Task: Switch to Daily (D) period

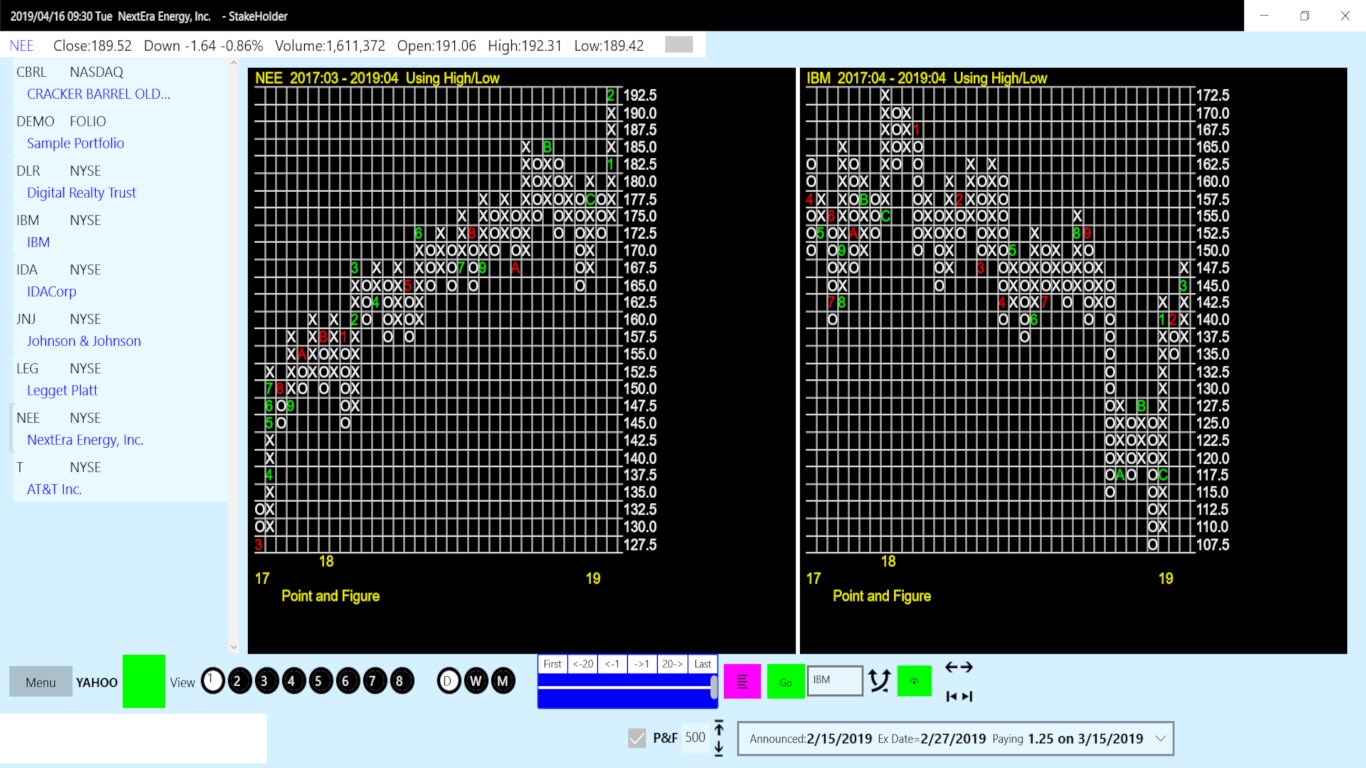Action: tap(449, 681)
